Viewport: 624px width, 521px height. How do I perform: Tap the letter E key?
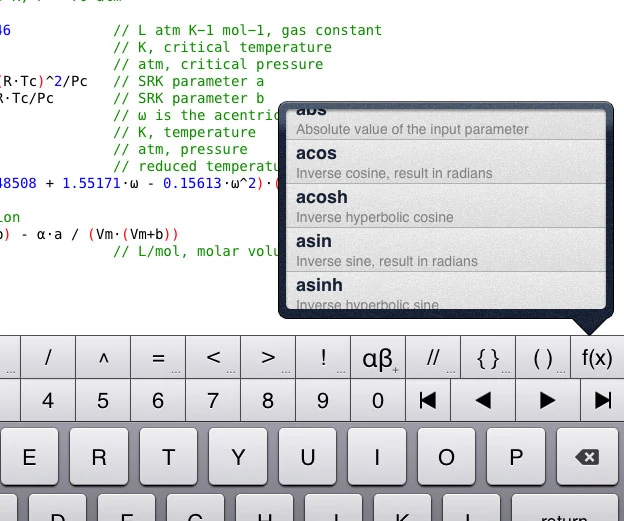(29, 457)
